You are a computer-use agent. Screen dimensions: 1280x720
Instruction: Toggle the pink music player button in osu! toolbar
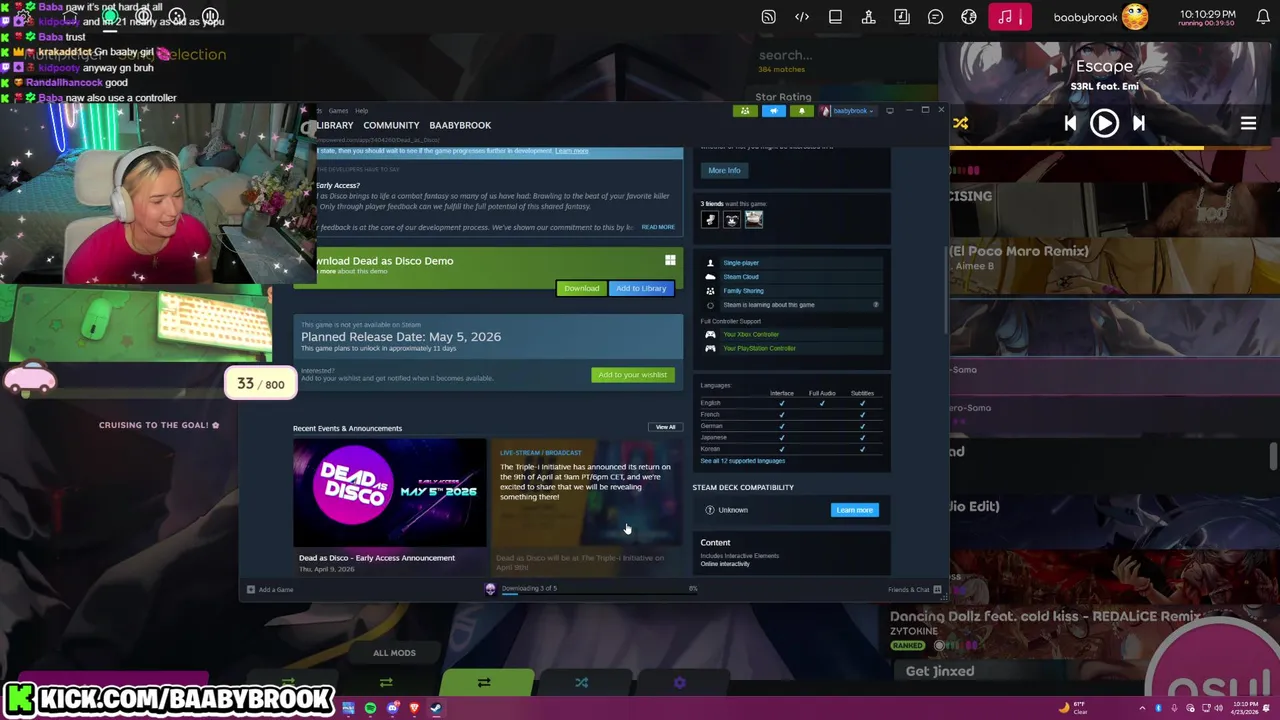(1009, 17)
